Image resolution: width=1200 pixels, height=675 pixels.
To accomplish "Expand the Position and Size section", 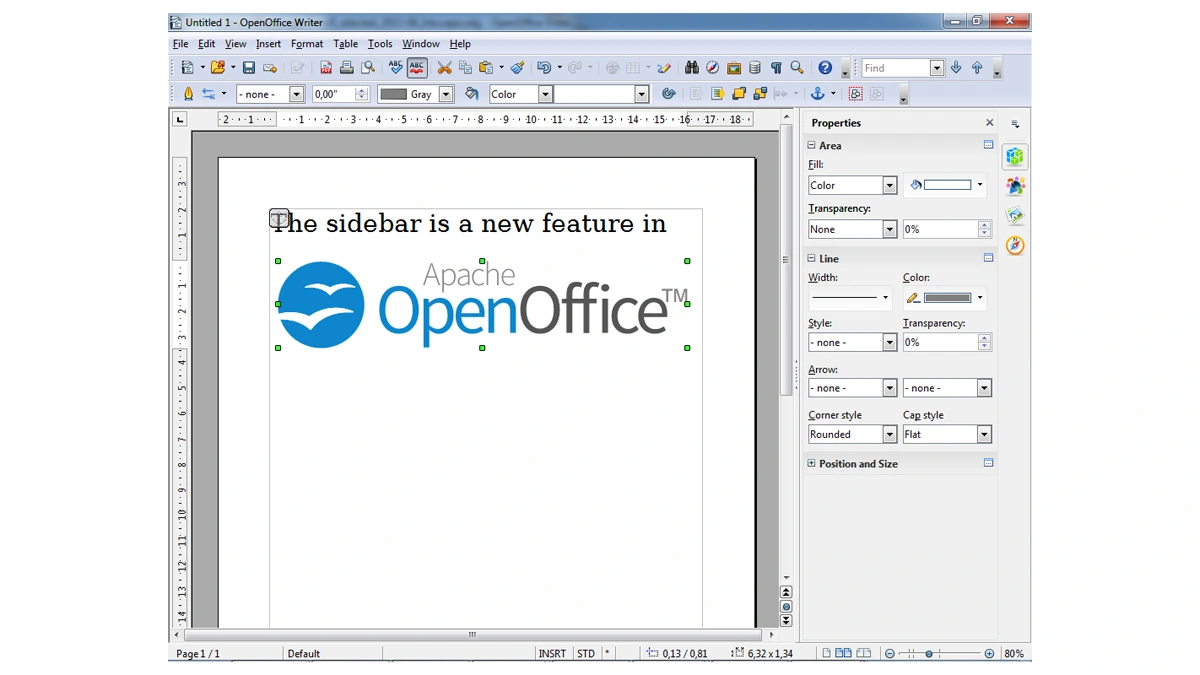I will [x=811, y=464].
